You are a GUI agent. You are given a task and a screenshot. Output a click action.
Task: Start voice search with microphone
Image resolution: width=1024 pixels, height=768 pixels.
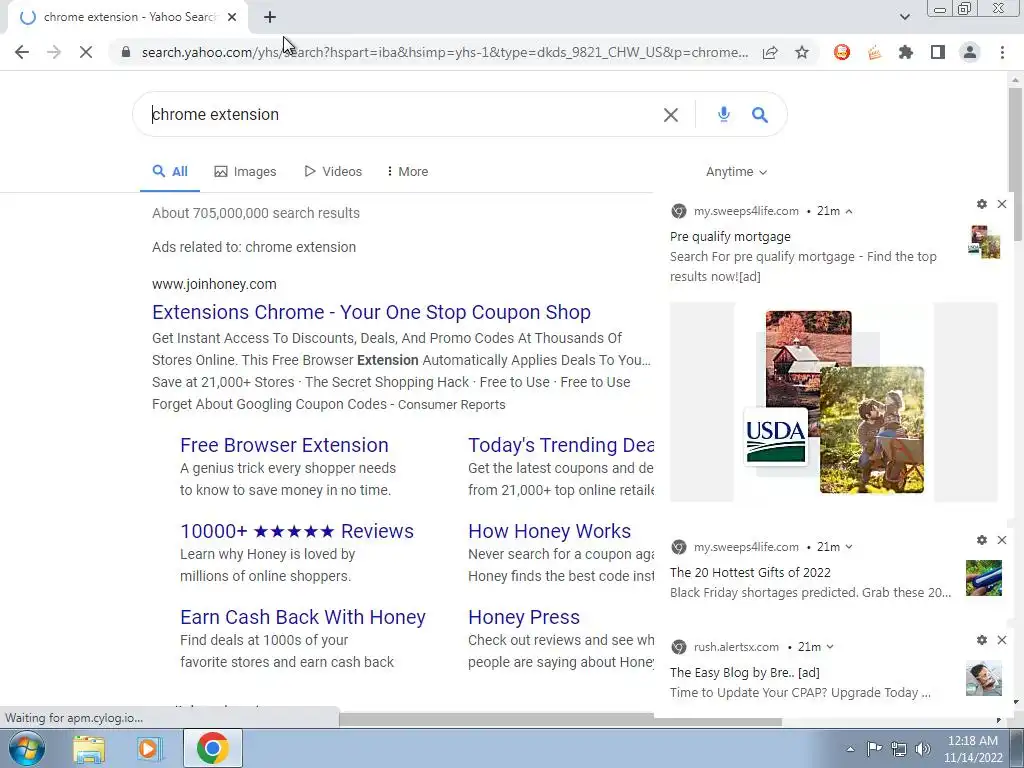pyautogui.click(x=724, y=114)
